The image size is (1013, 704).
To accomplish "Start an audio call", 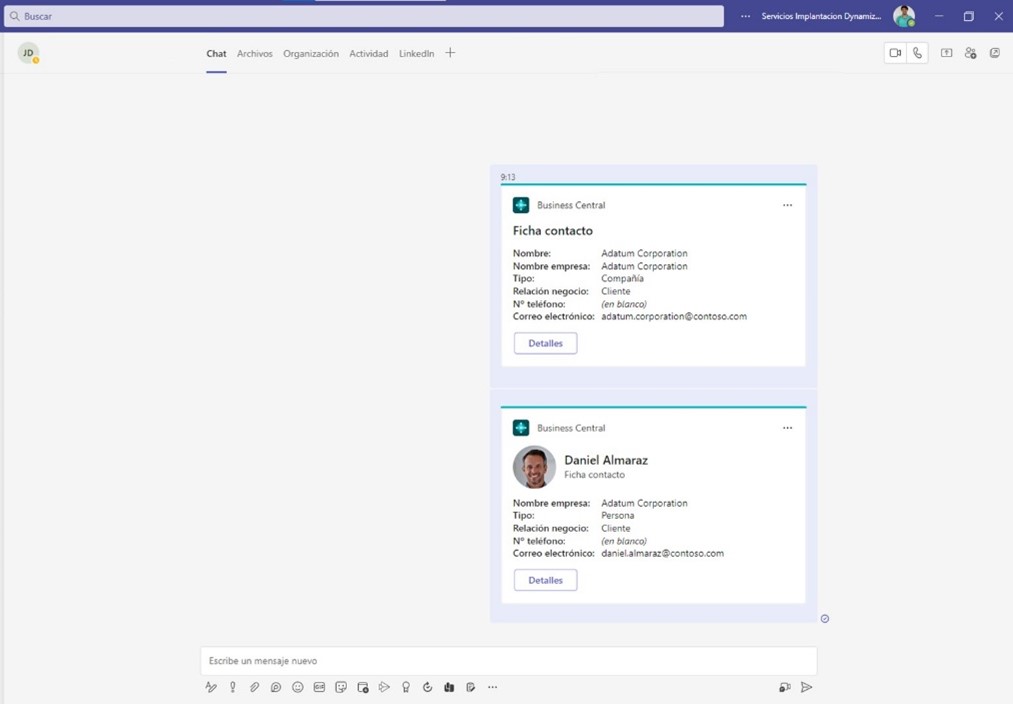I will pyautogui.click(x=917, y=53).
